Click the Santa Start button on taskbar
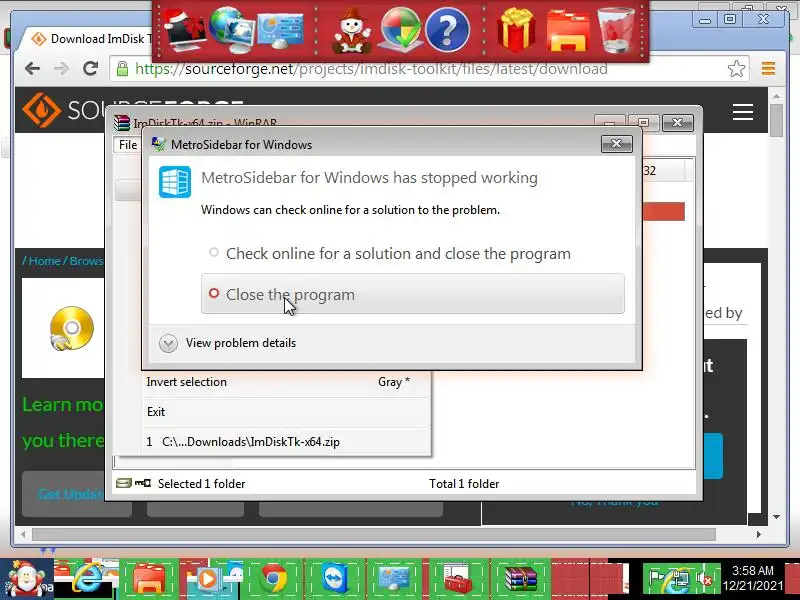800x600 pixels. coord(26,579)
